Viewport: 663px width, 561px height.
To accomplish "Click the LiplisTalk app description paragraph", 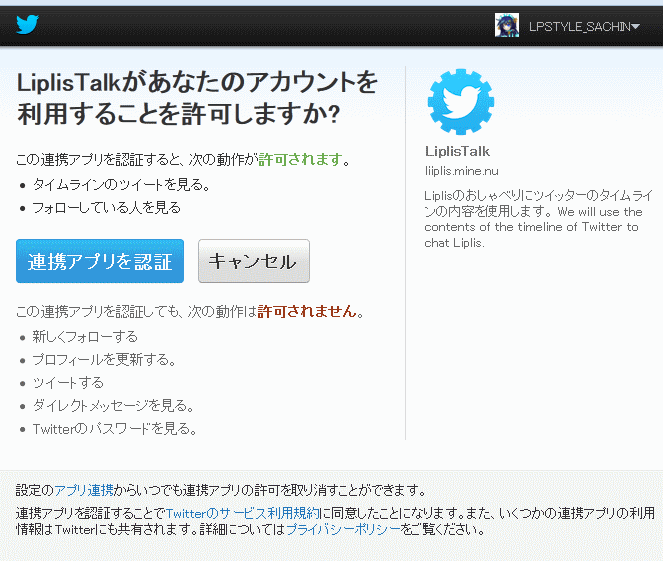I will 539,219.
